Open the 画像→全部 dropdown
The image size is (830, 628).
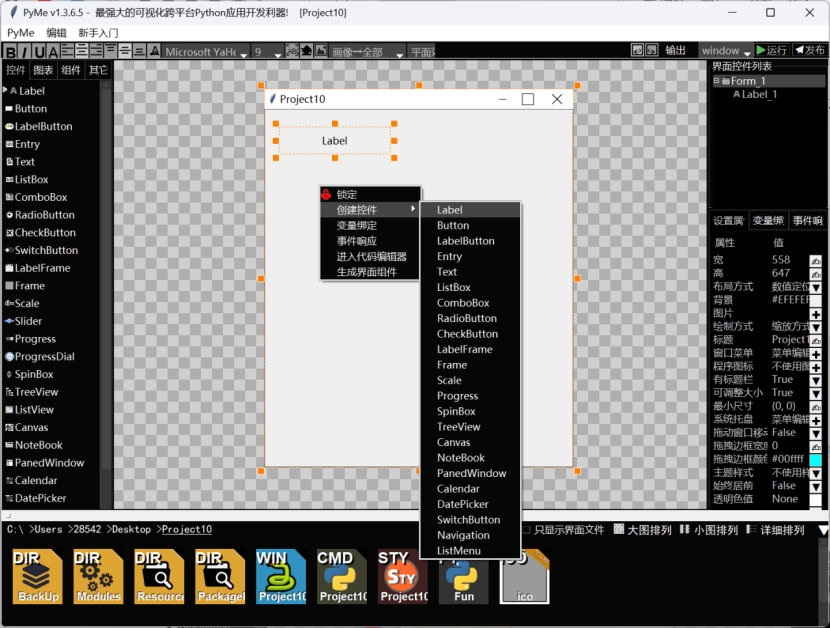(x=368, y=52)
